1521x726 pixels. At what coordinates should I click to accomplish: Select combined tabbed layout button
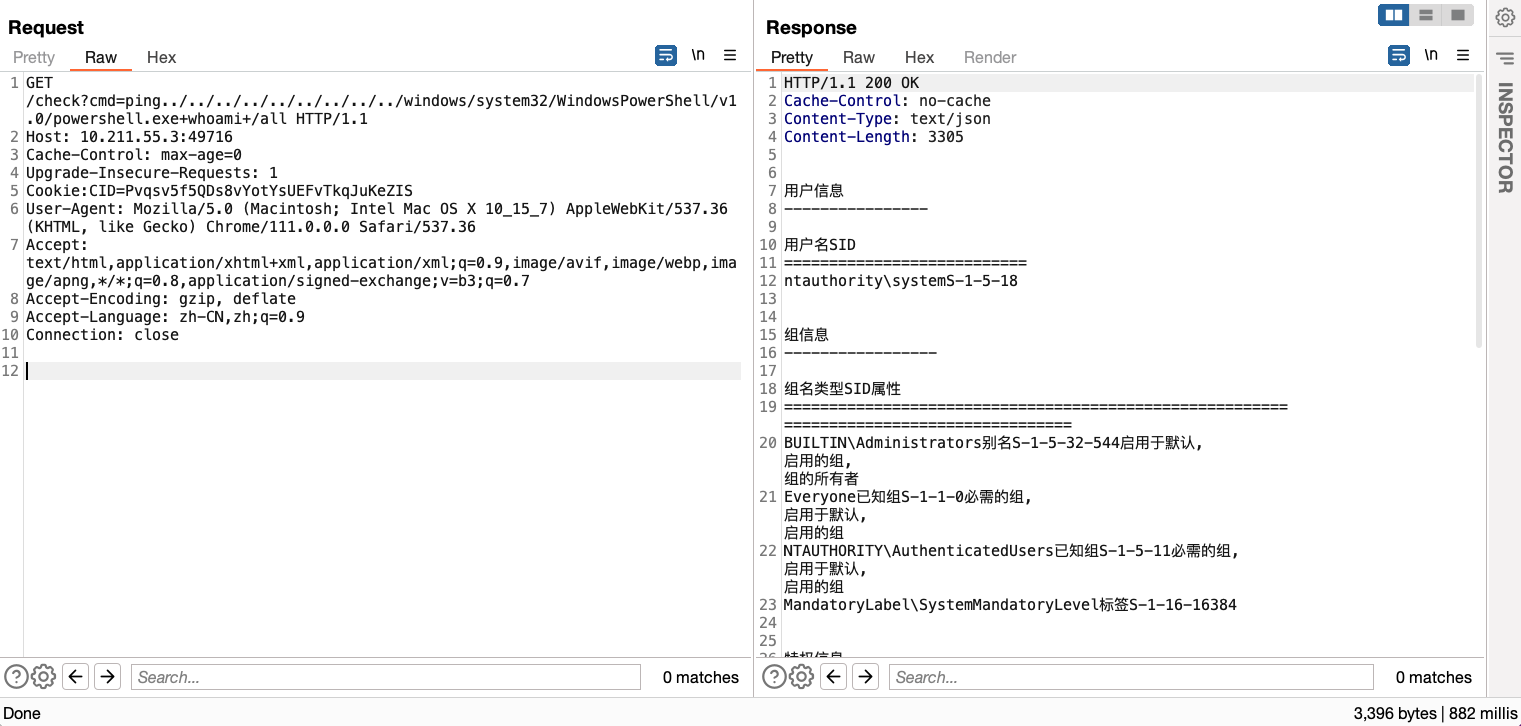(1458, 15)
